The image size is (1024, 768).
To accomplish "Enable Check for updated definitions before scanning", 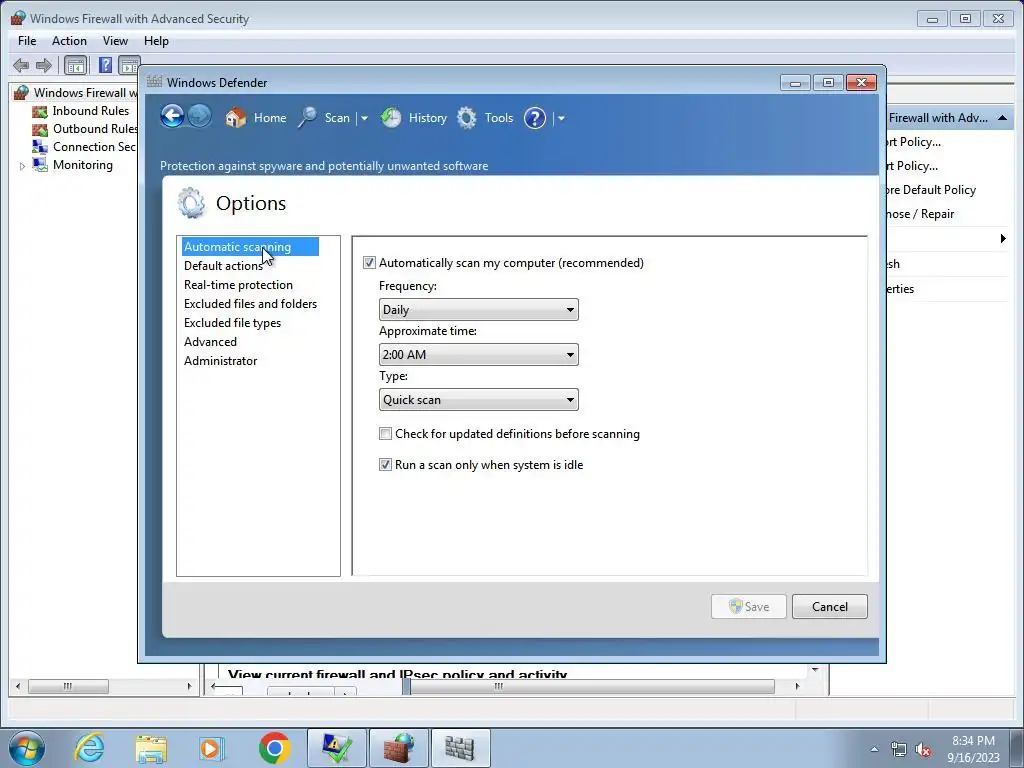I will point(386,434).
